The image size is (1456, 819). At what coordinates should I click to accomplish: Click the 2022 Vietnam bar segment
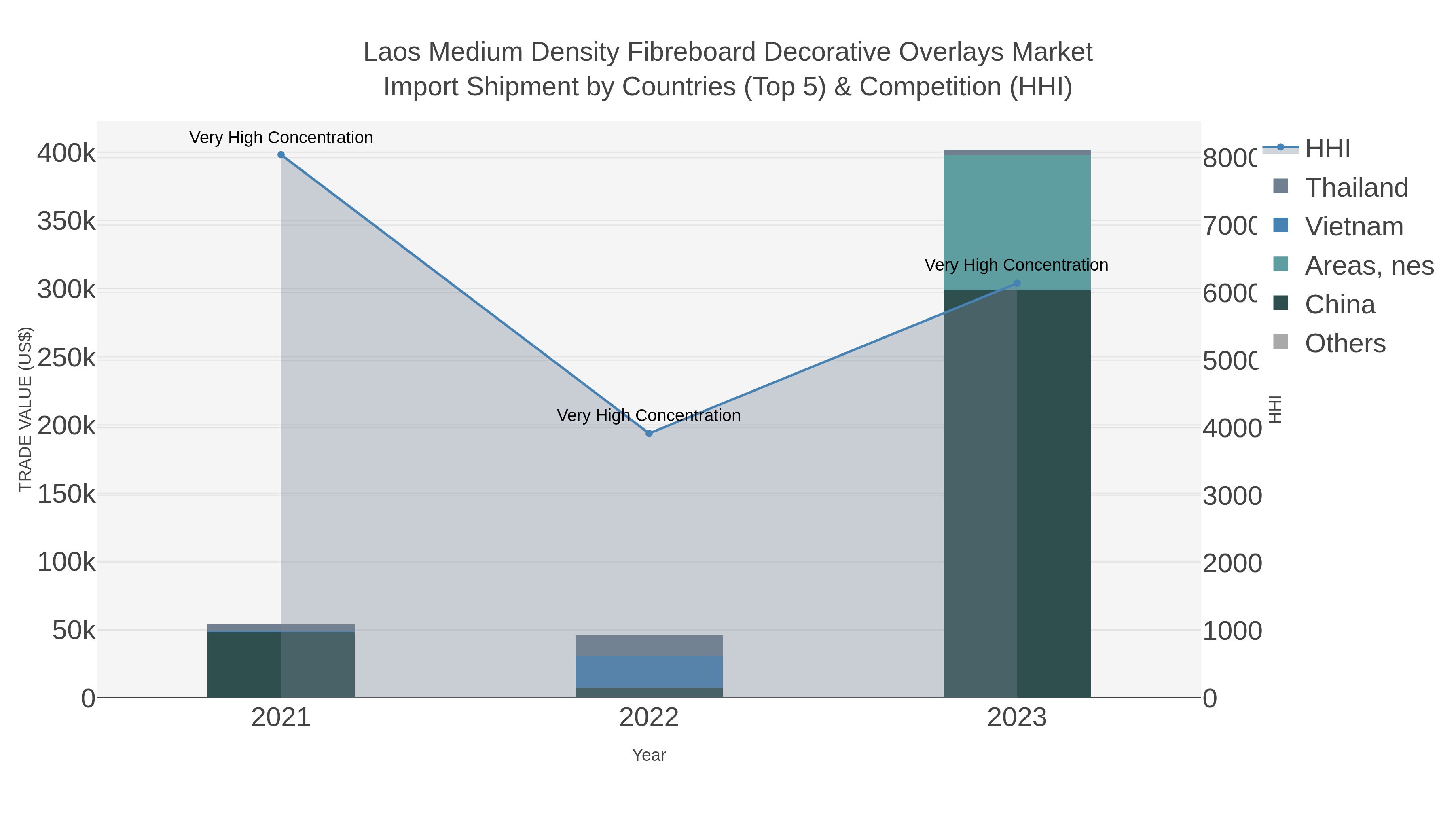[x=649, y=671]
